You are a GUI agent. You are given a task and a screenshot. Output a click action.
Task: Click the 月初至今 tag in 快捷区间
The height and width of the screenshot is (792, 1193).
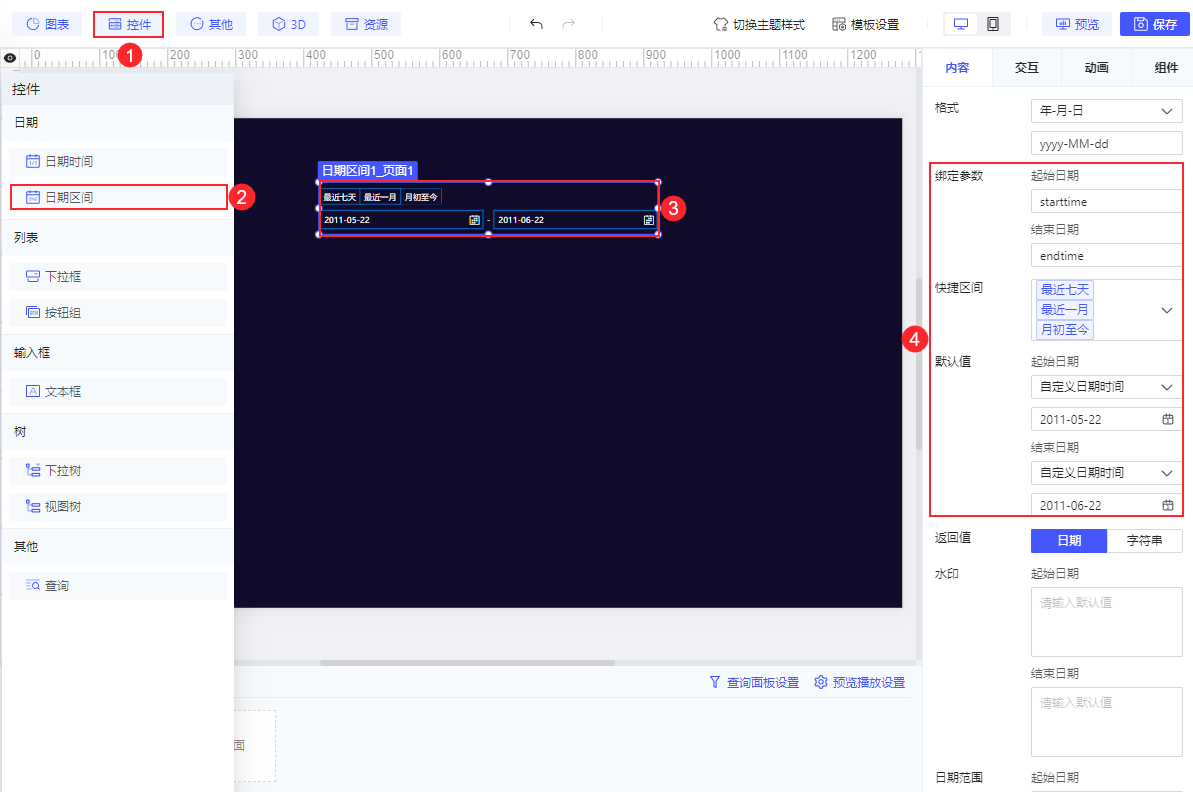1064,329
